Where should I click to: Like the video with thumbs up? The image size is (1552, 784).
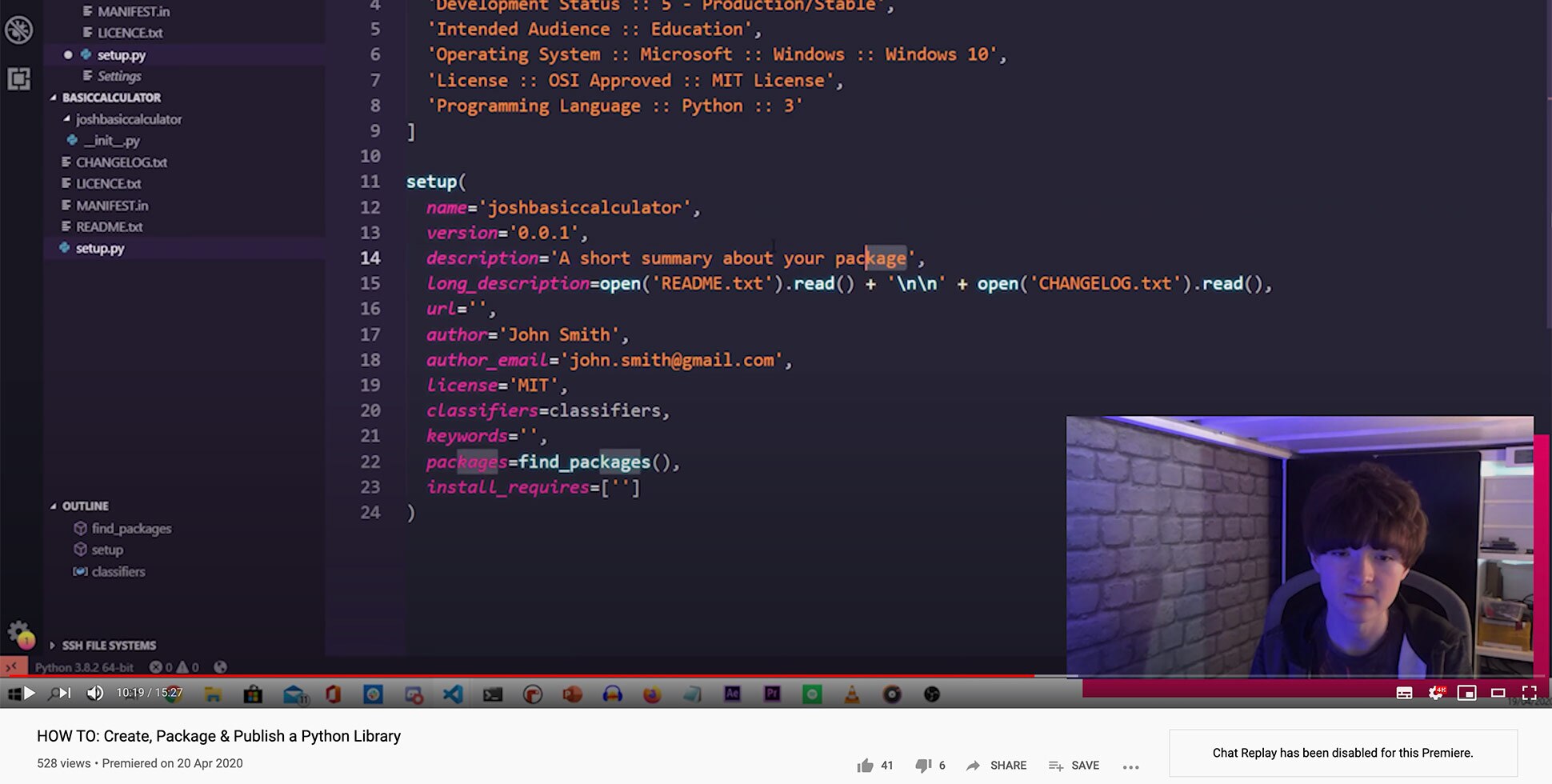(x=866, y=766)
